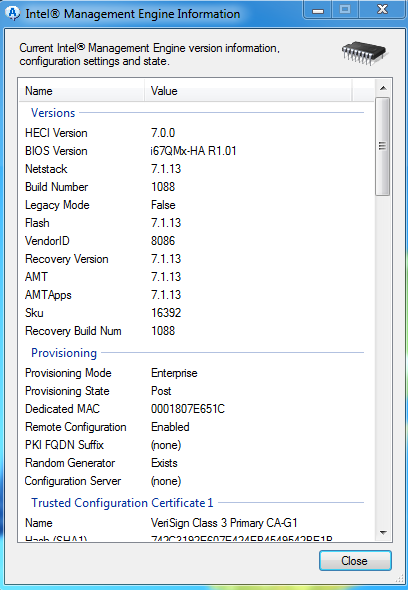This screenshot has height=590, width=408.
Task: Select the Provisioning Mode row
Action: coord(196,373)
